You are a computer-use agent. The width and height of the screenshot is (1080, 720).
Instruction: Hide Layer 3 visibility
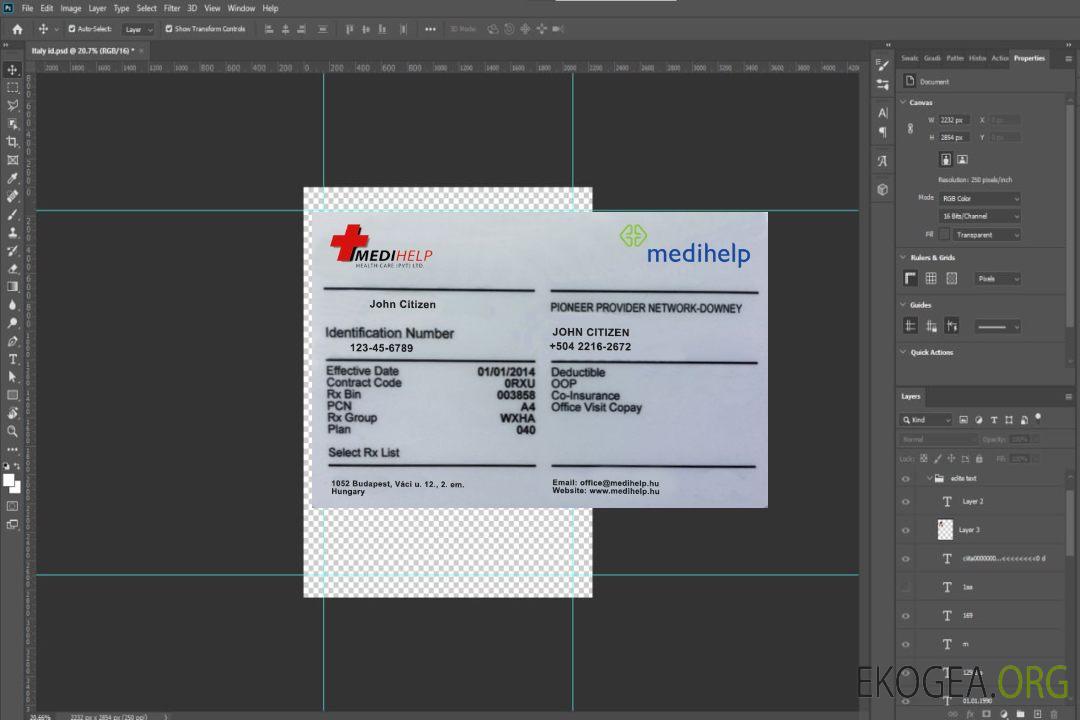click(x=906, y=530)
